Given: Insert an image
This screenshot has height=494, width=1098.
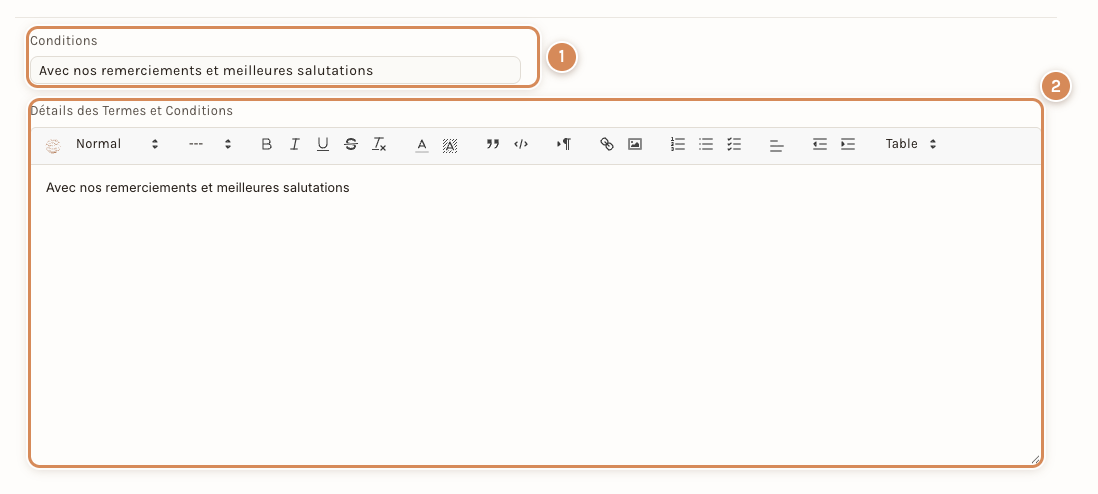Looking at the screenshot, I should (634, 144).
